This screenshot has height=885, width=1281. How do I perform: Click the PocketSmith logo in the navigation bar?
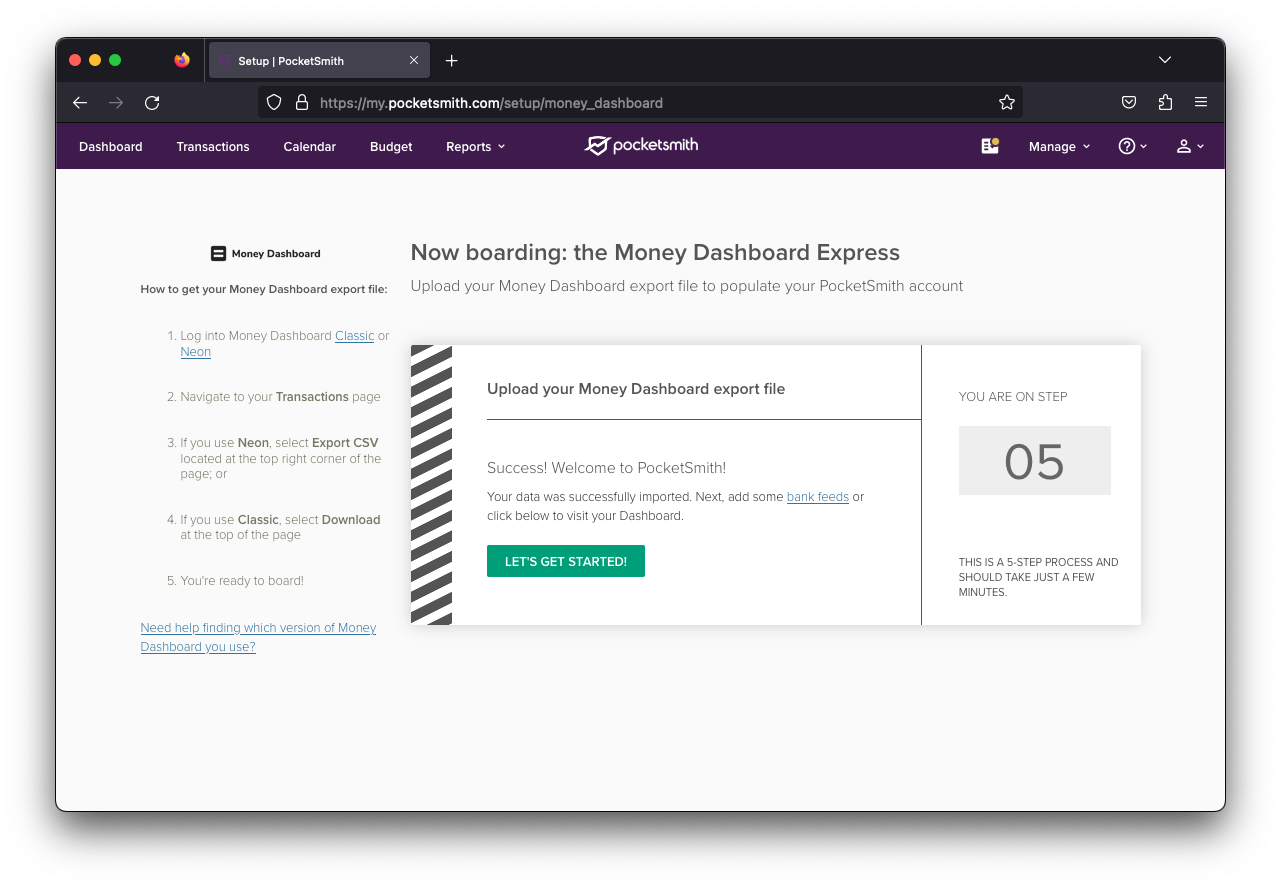pos(640,145)
